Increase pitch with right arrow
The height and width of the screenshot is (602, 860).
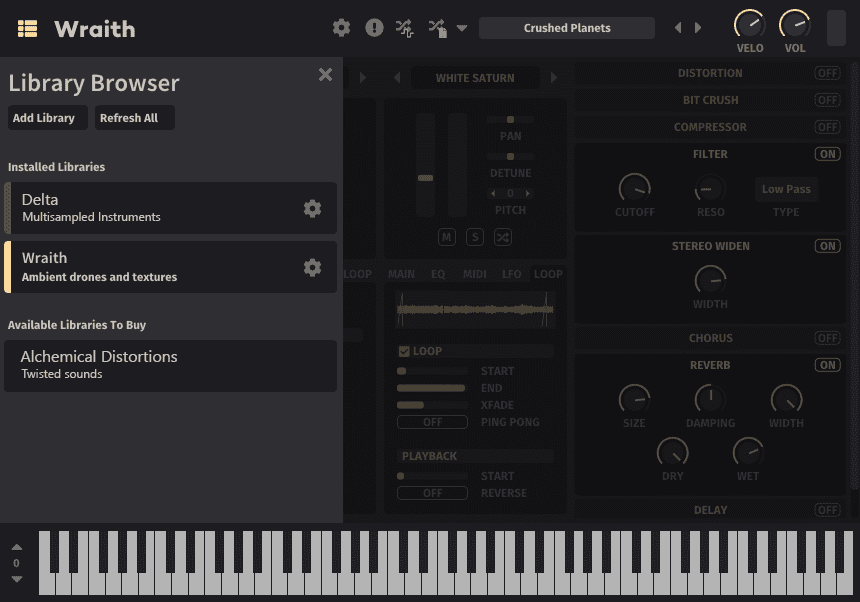click(528, 193)
